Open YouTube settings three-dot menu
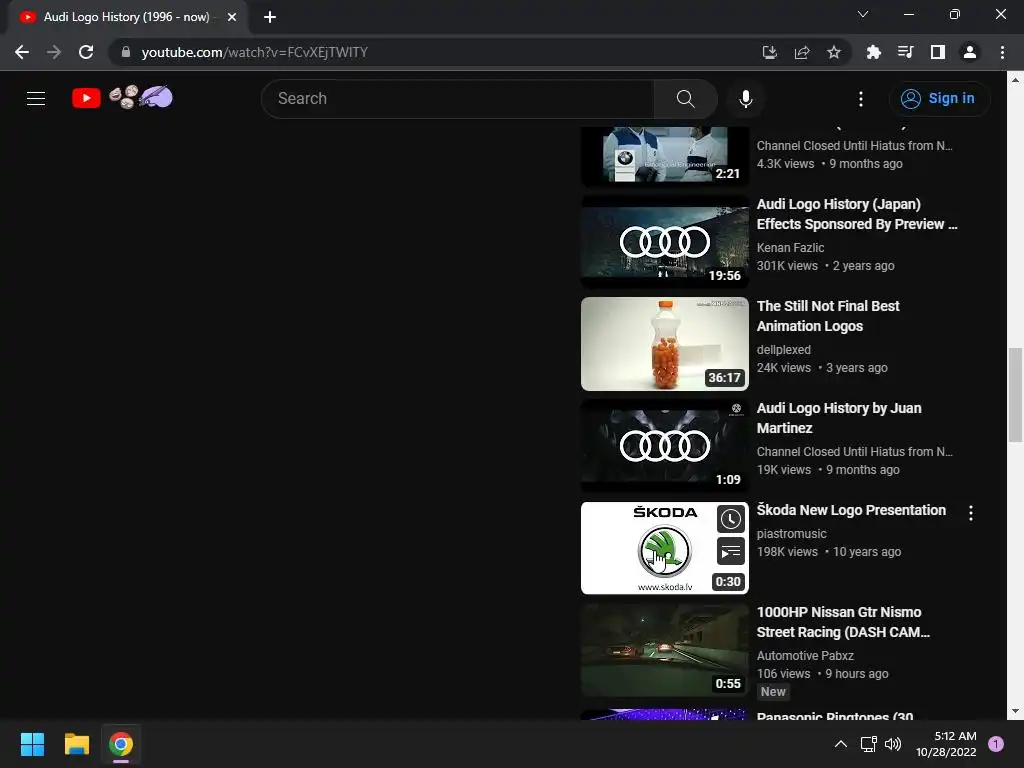 (x=861, y=99)
